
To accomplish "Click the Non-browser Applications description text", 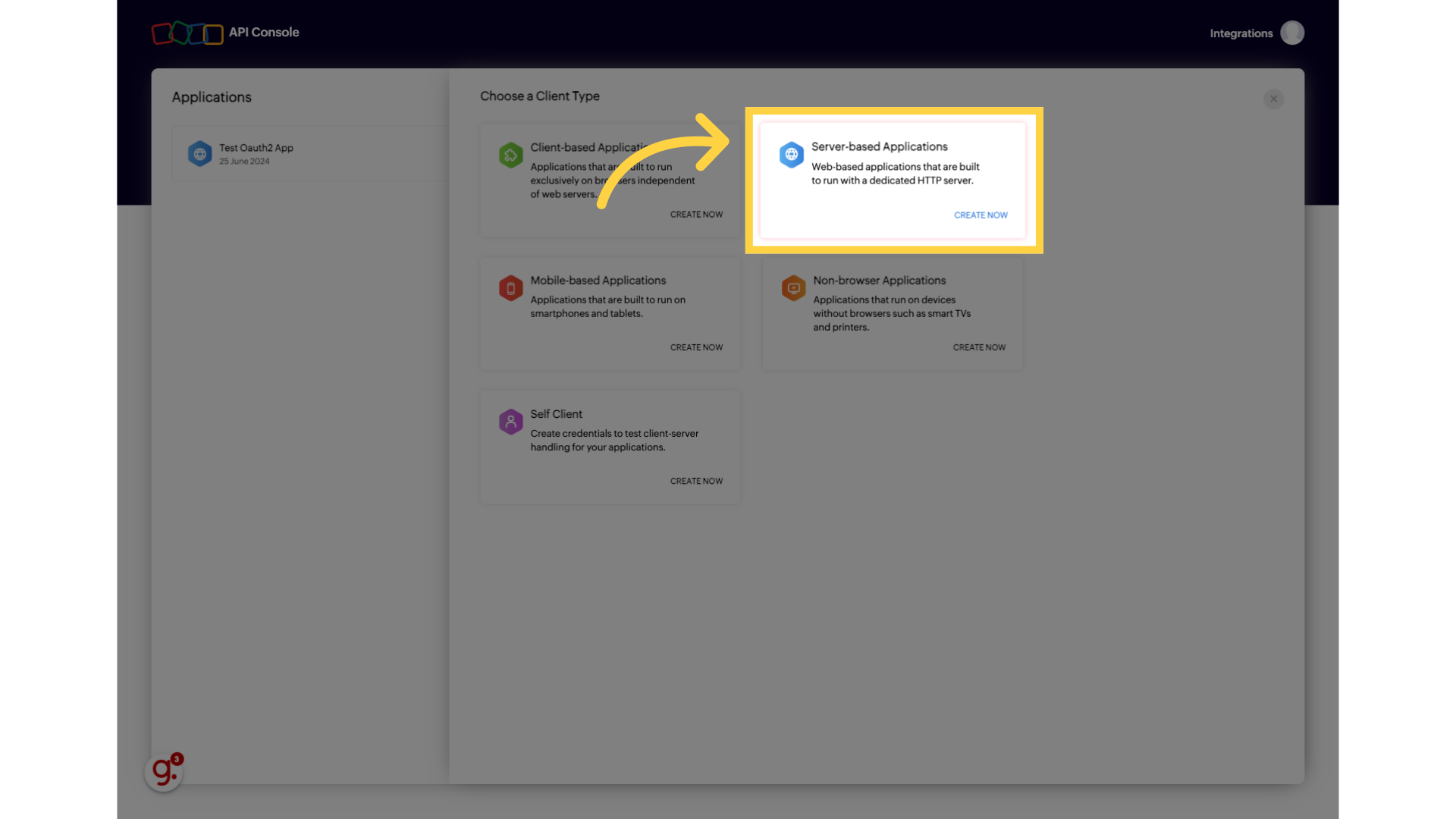I will click(892, 314).
